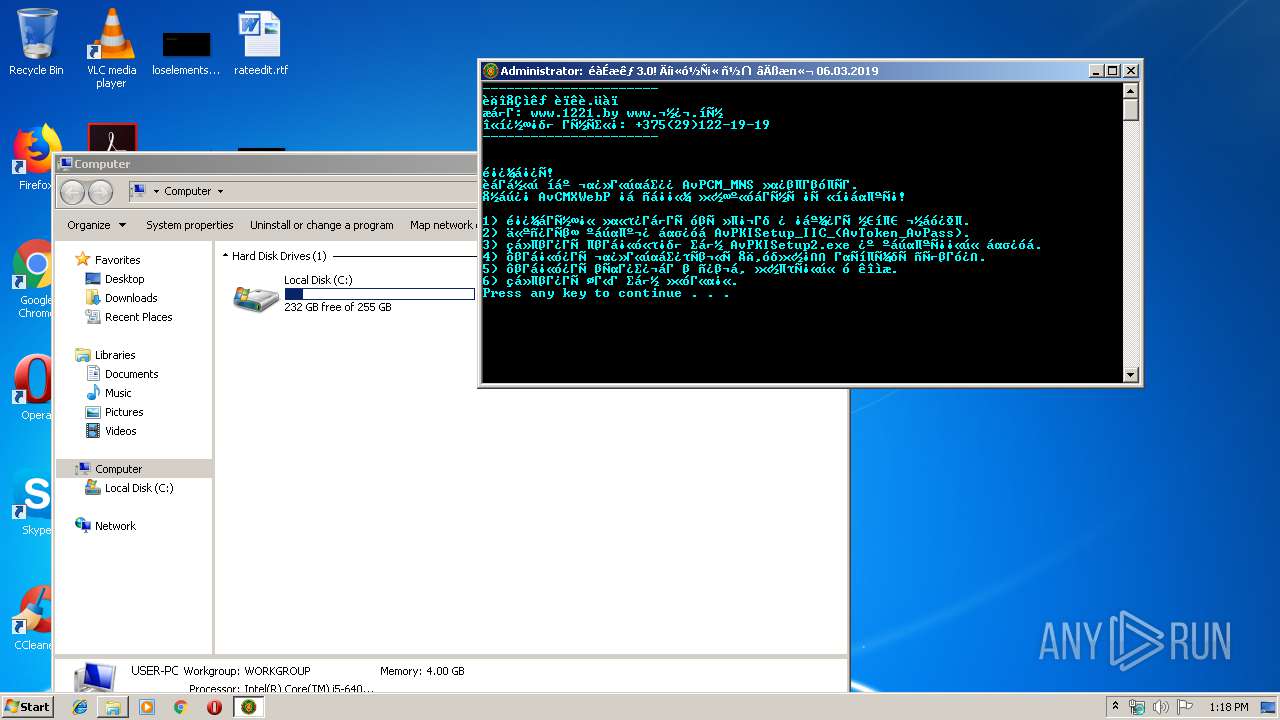Select Local Disk (C:) drive icon

[x=256, y=297]
